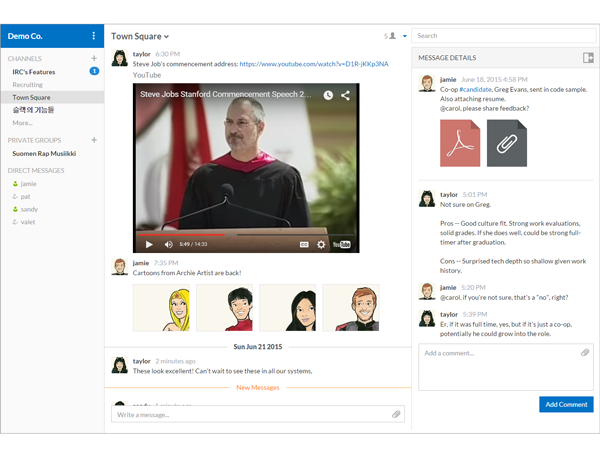This screenshot has height=457, width=600.
Task: Click the Watch Later clock icon
Action: (x=328, y=95)
